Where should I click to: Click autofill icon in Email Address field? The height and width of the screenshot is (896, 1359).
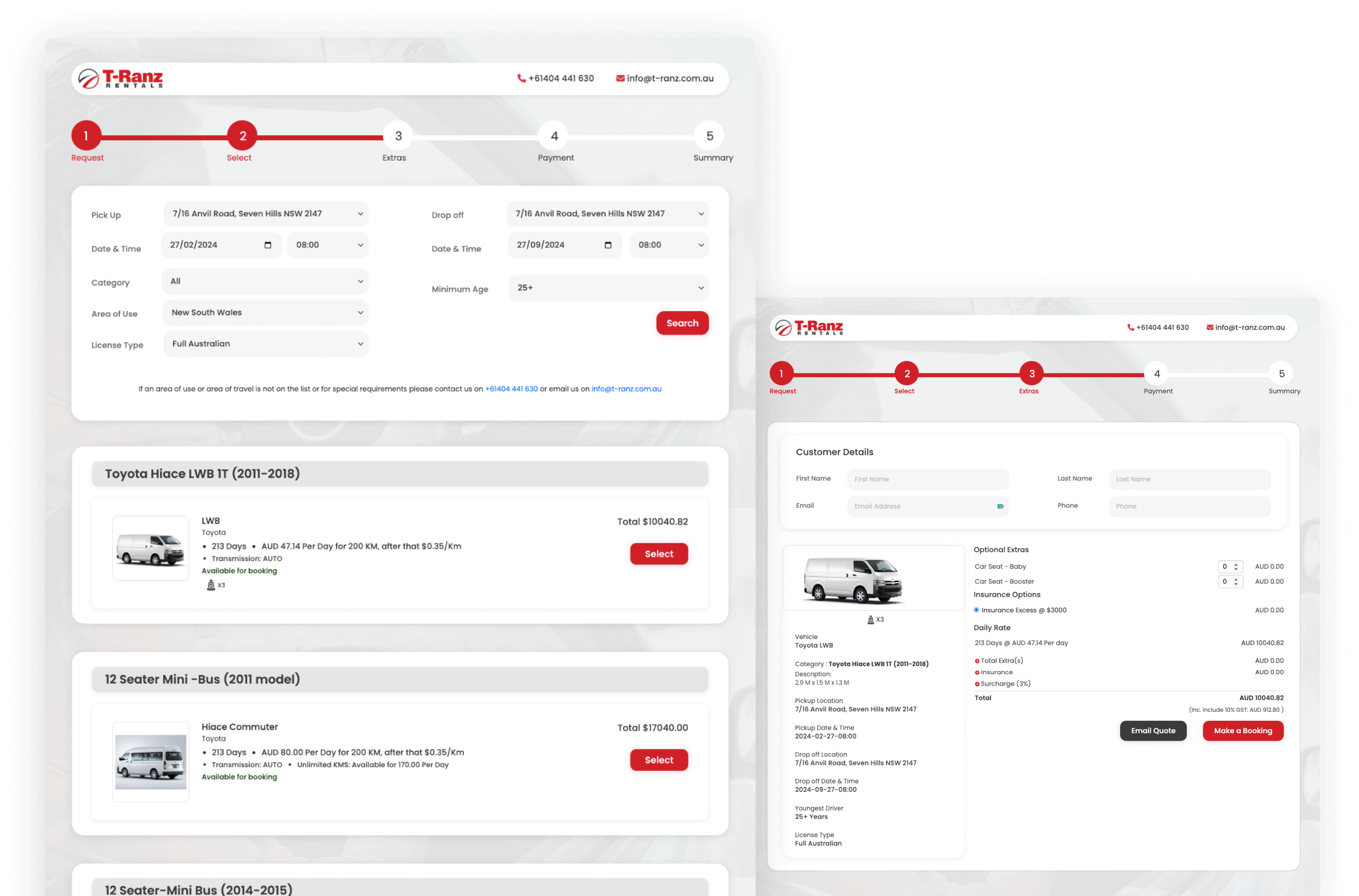pyautogui.click(x=1000, y=506)
